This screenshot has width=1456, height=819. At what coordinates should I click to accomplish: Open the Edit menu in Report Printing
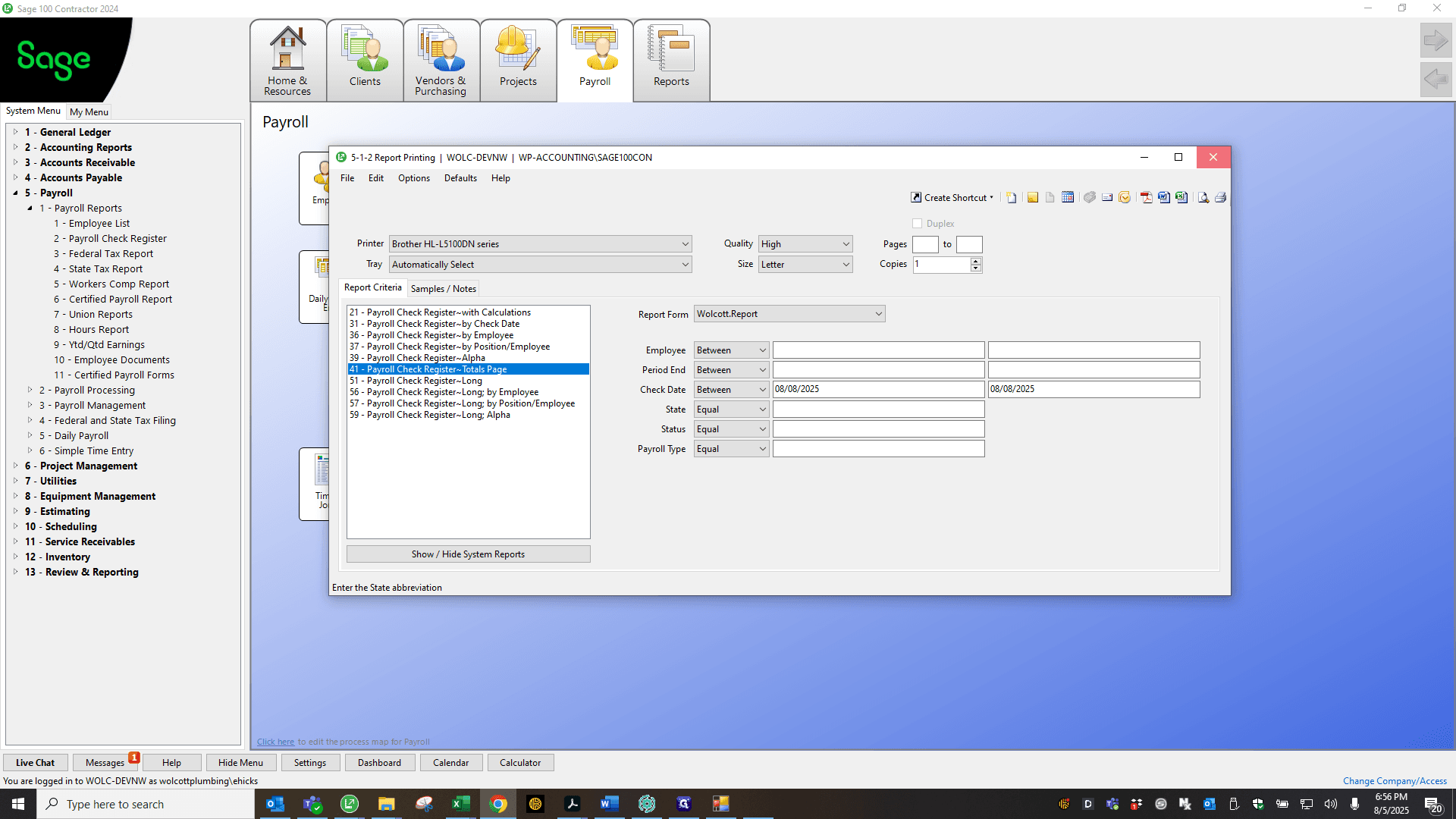pos(376,178)
